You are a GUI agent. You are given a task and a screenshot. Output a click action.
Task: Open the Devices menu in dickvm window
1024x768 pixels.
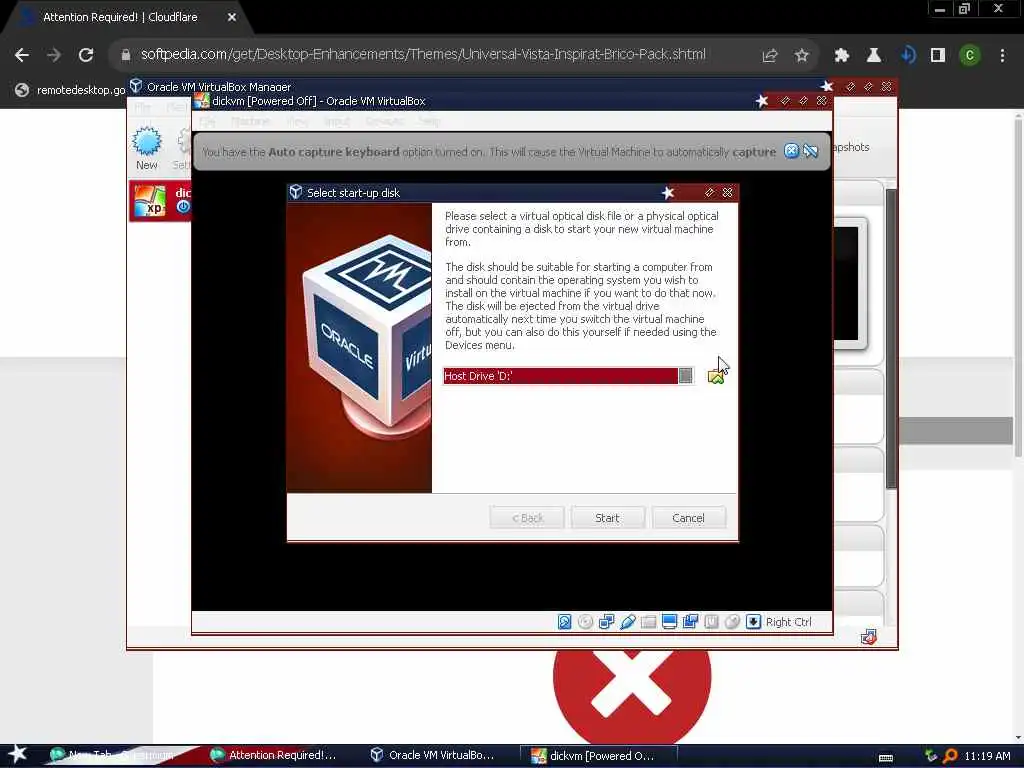click(x=384, y=121)
